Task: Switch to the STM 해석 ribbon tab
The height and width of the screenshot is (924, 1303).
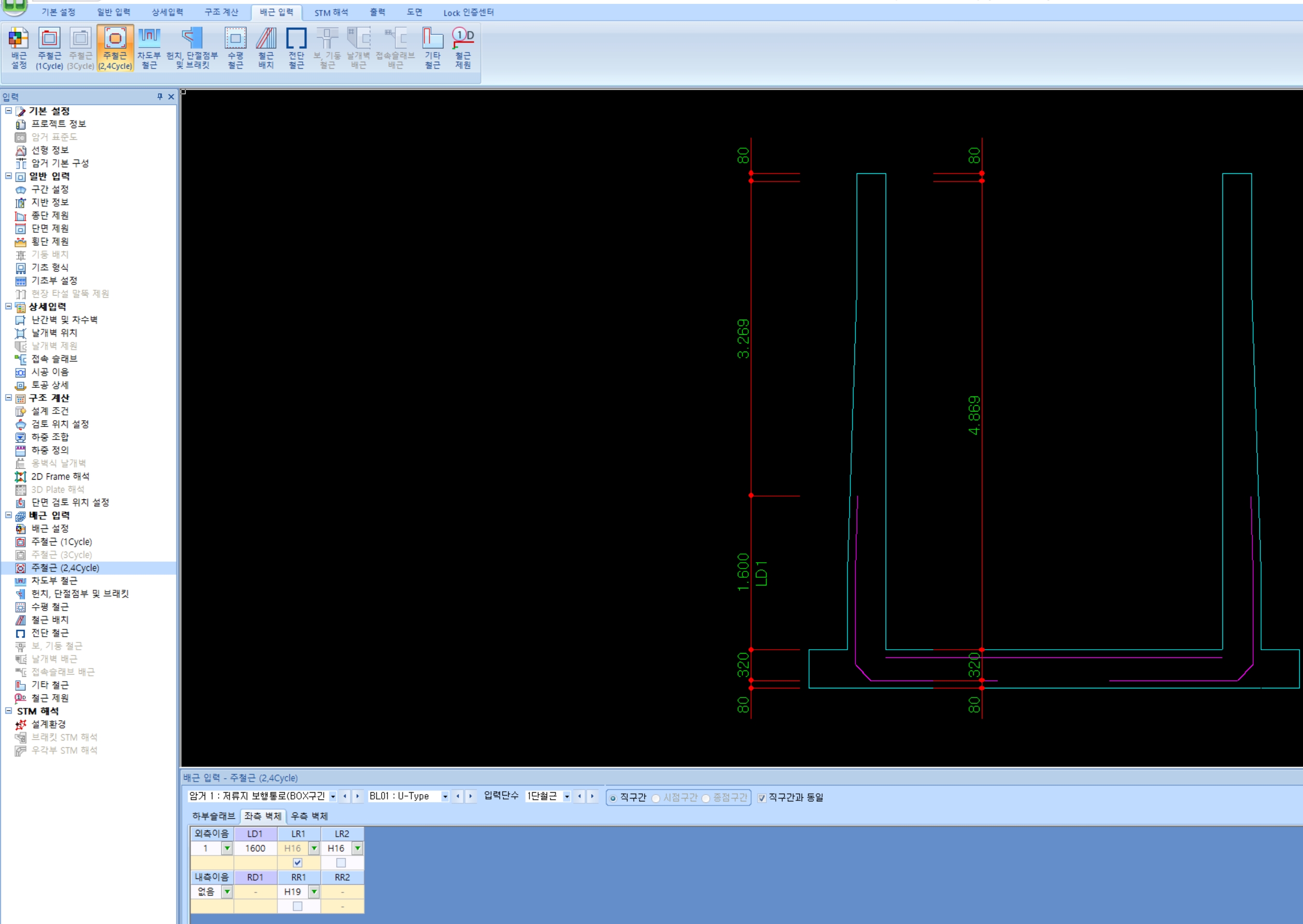Action: tap(331, 12)
